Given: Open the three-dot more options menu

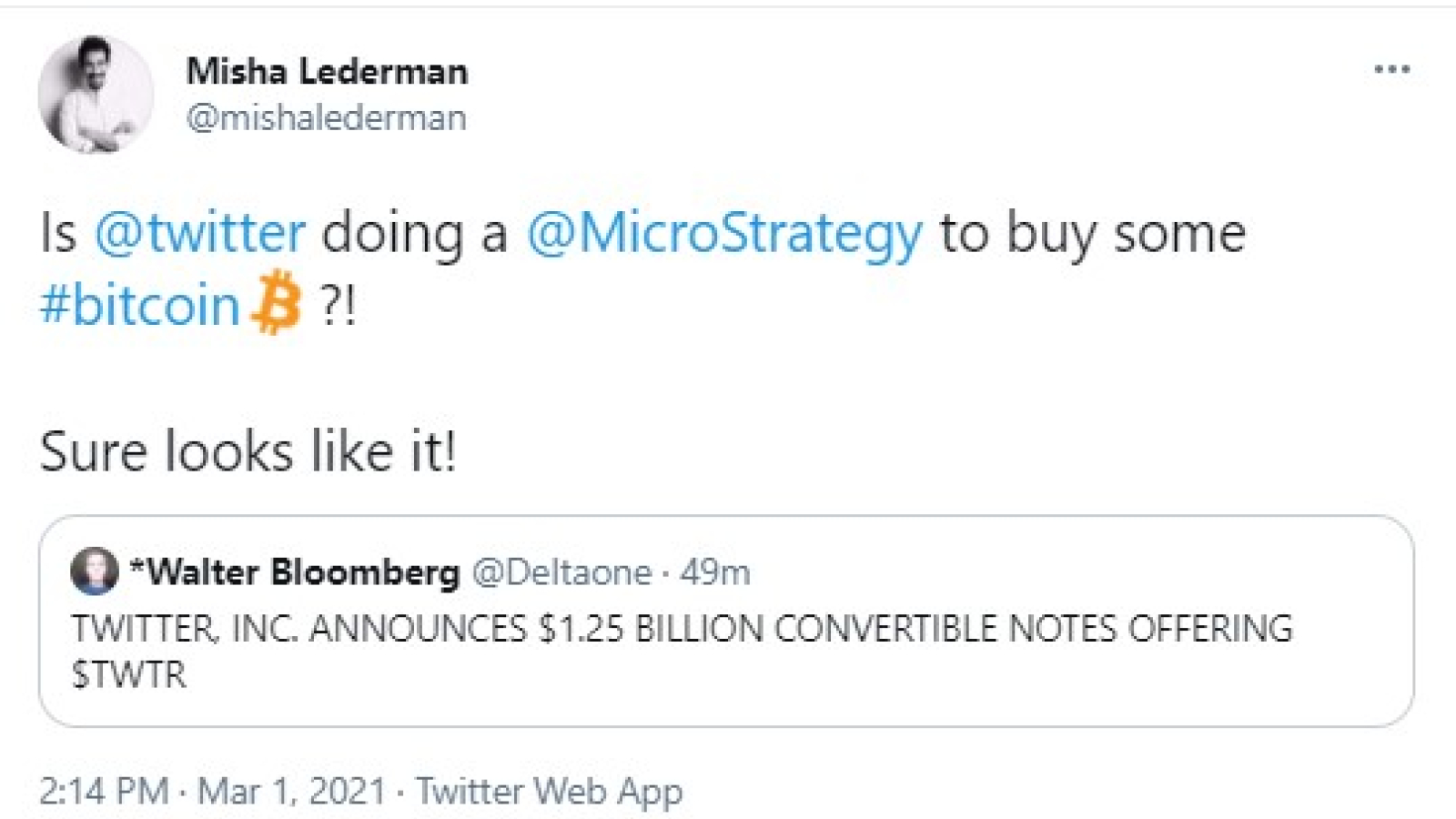Looking at the screenshot, I should (1391, 69).
